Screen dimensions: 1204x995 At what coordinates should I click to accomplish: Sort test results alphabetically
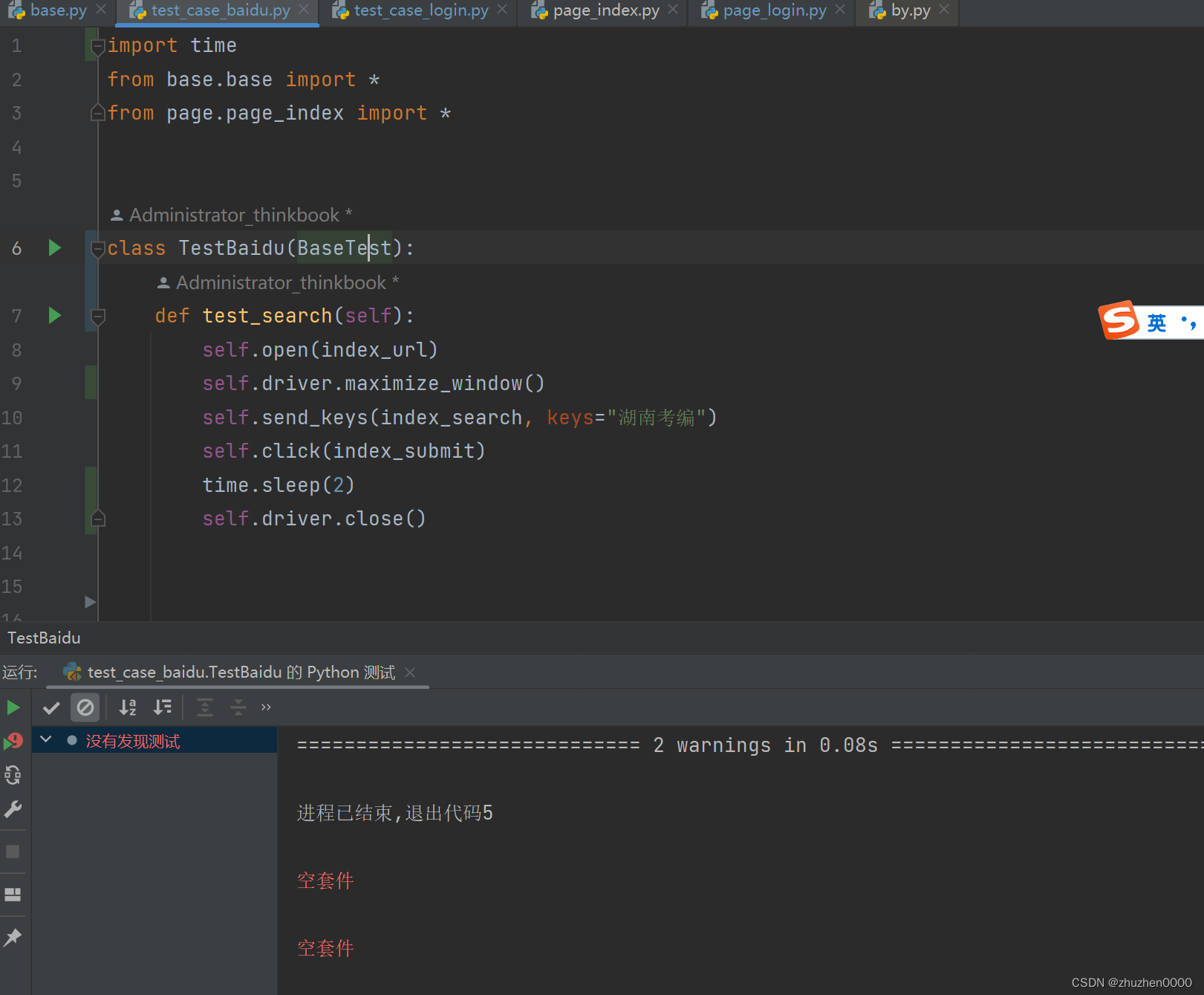coord(127,707)
